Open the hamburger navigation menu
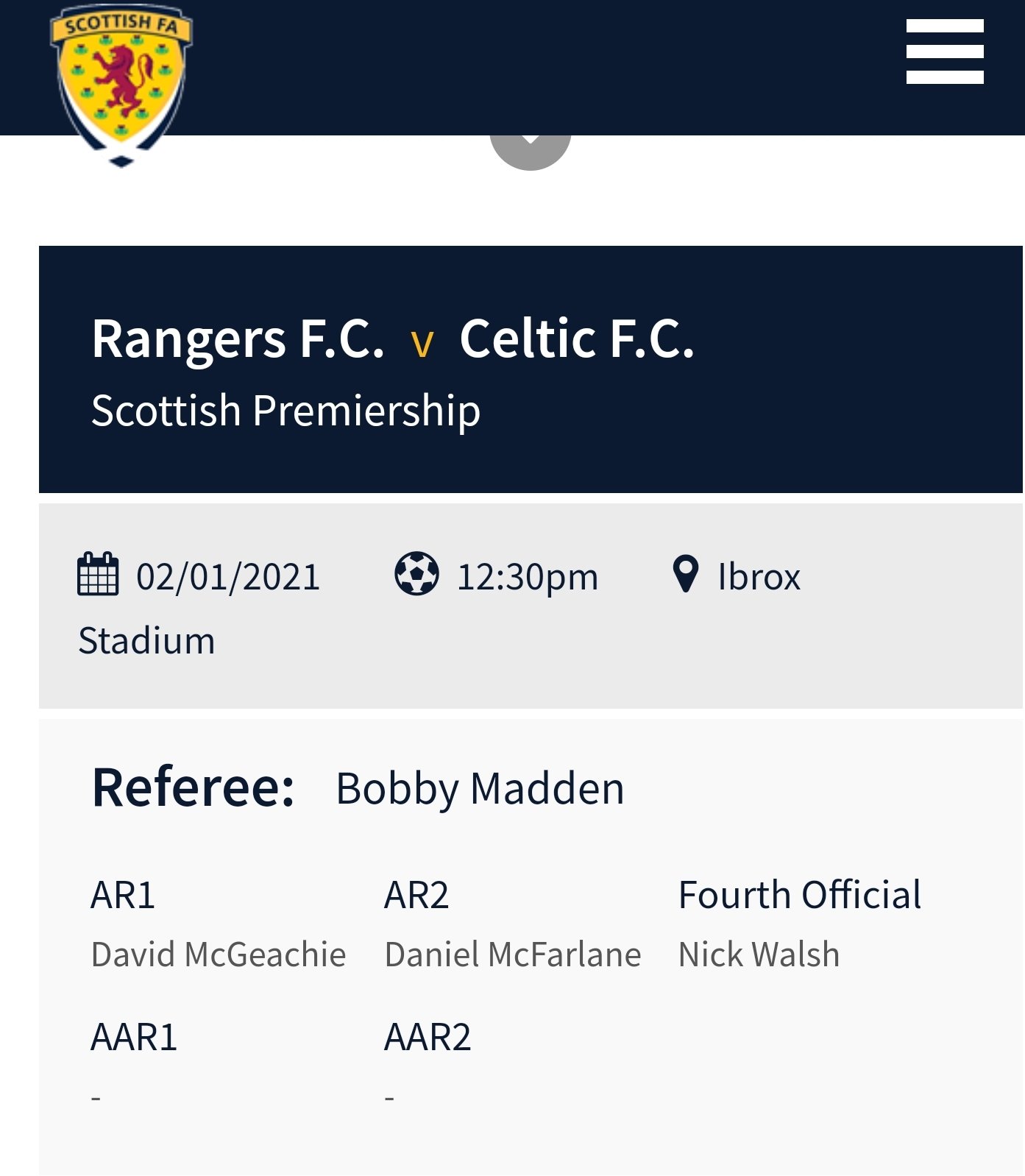 944,52
